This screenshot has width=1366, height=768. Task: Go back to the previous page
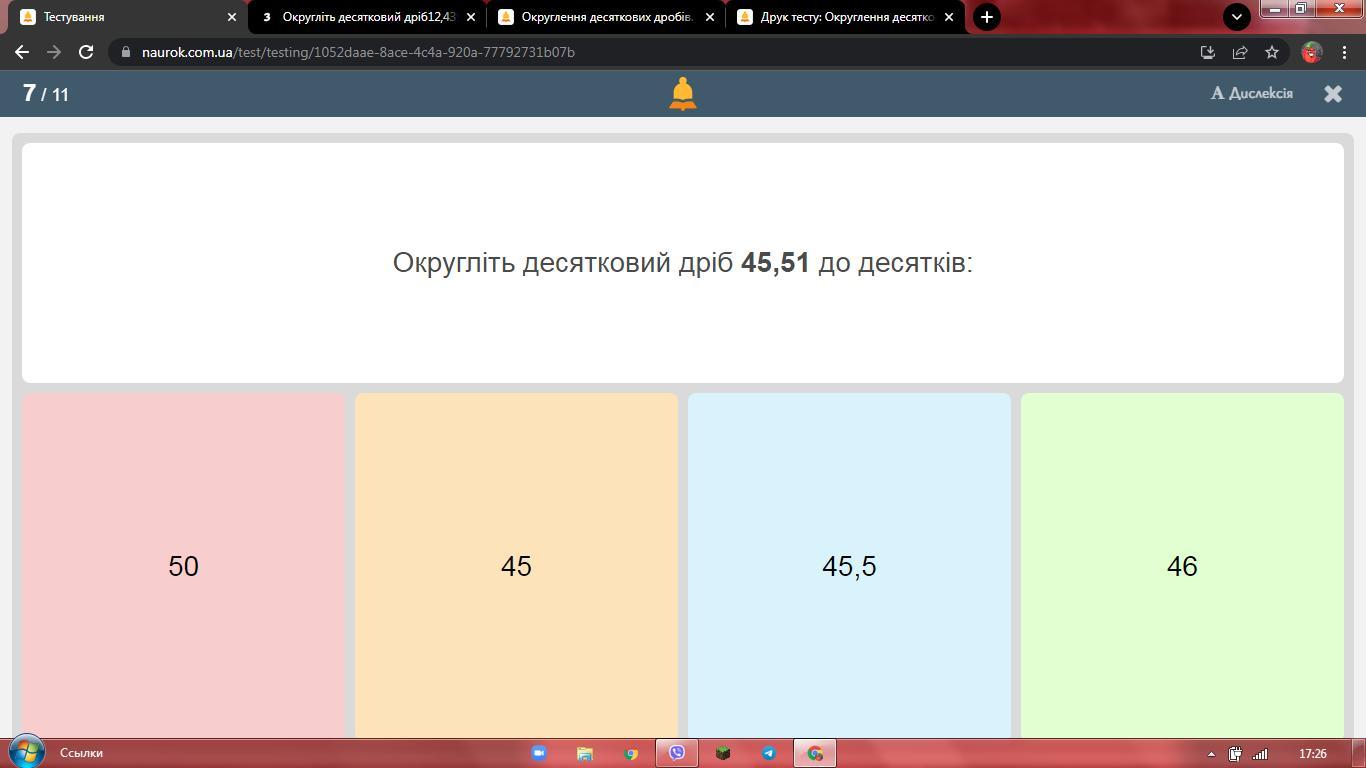click(22, 52)
